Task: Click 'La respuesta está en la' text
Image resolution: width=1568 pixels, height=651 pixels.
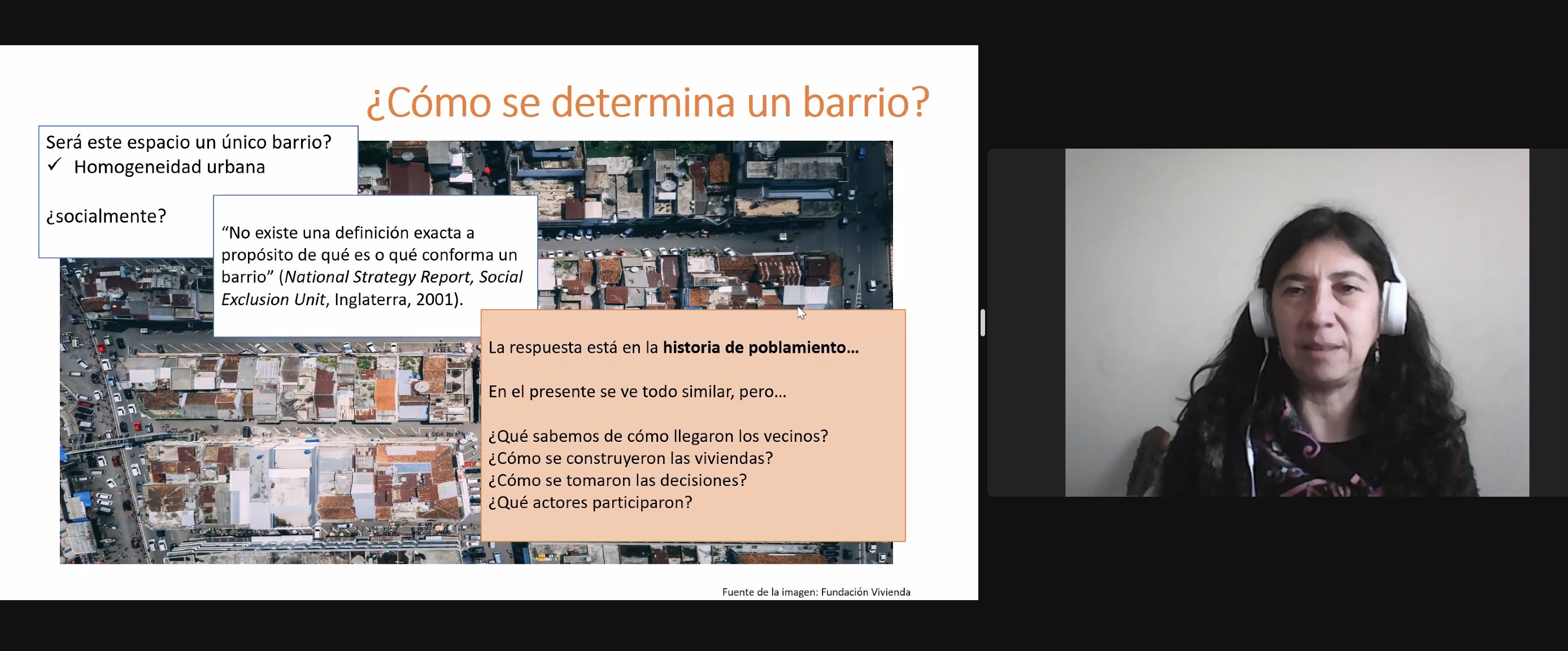Action: [573, 348]
